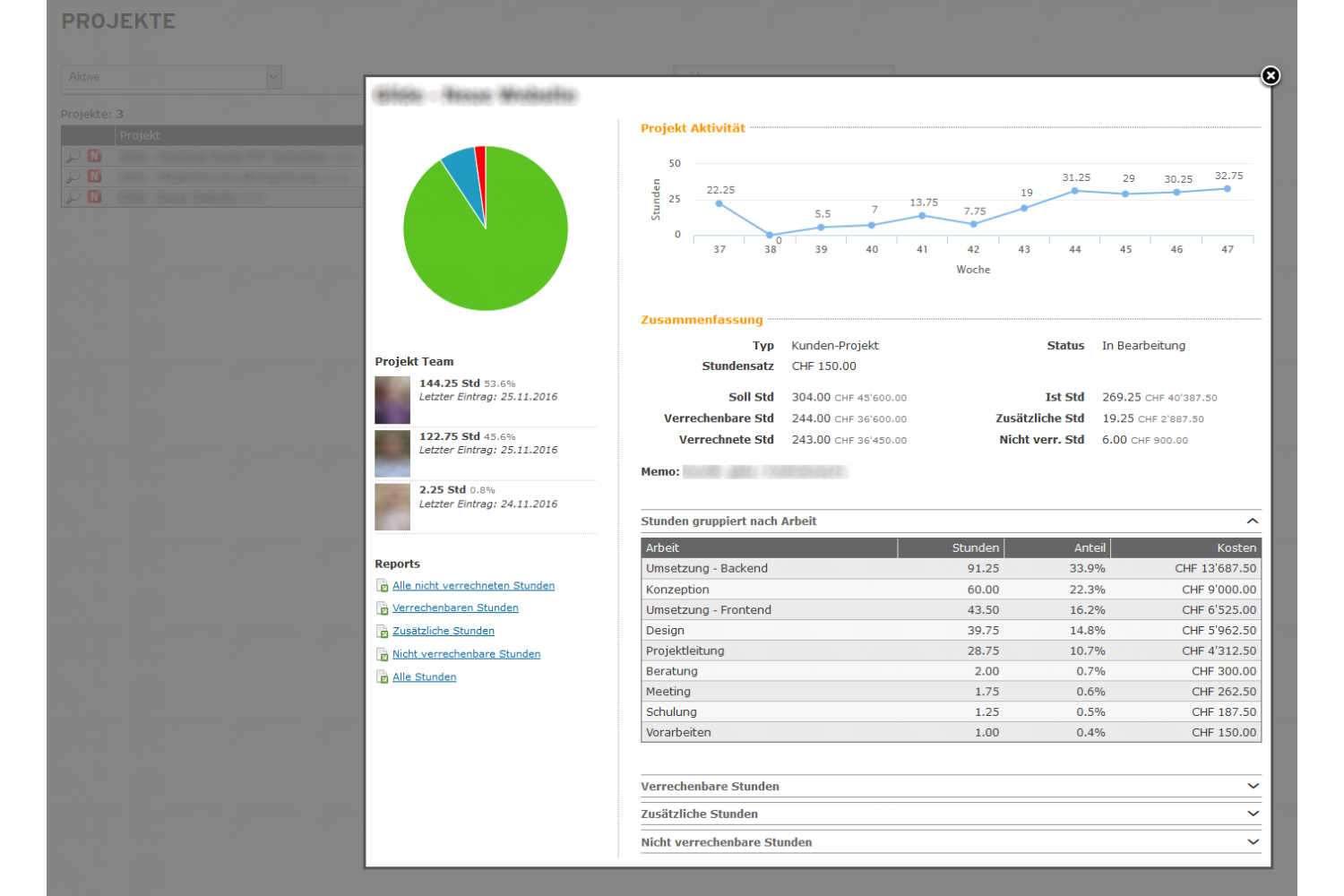The width and height of the screenshot is (1344, 896).
Task: Click report icon beside Alle nicht verrechneten Stunden
Action: (x=383, y=586)
